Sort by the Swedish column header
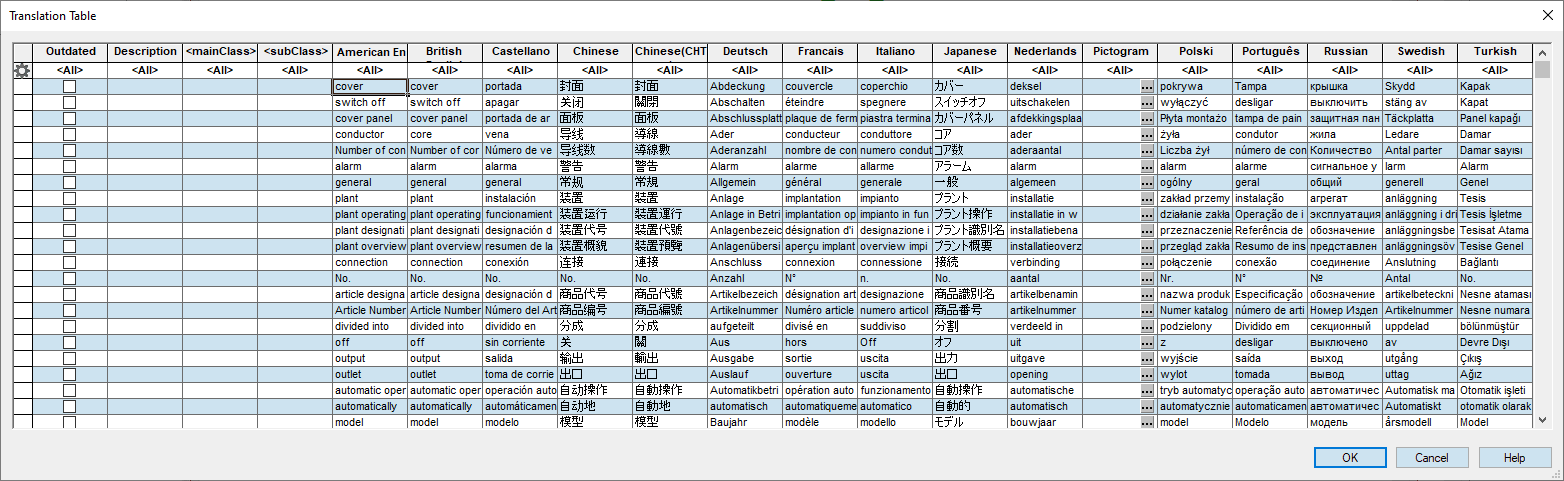This screenshot has width=1564, height=481. click(x=1420, y=52)
